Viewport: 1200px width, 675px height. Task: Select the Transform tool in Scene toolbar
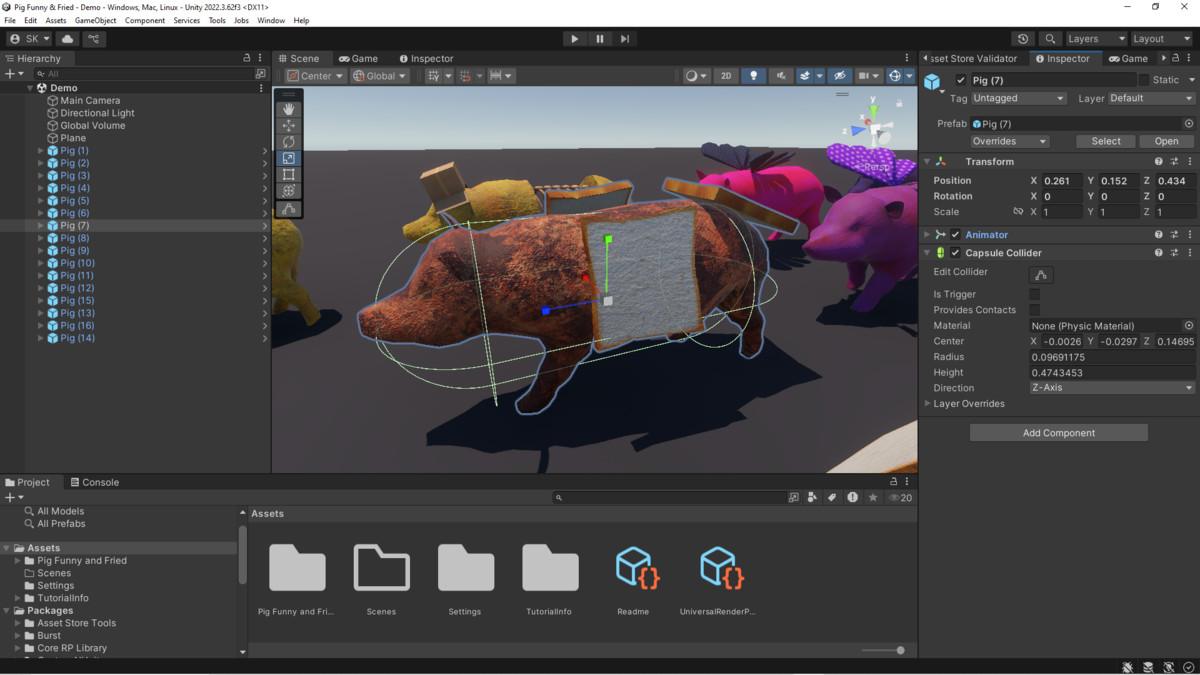289,190
